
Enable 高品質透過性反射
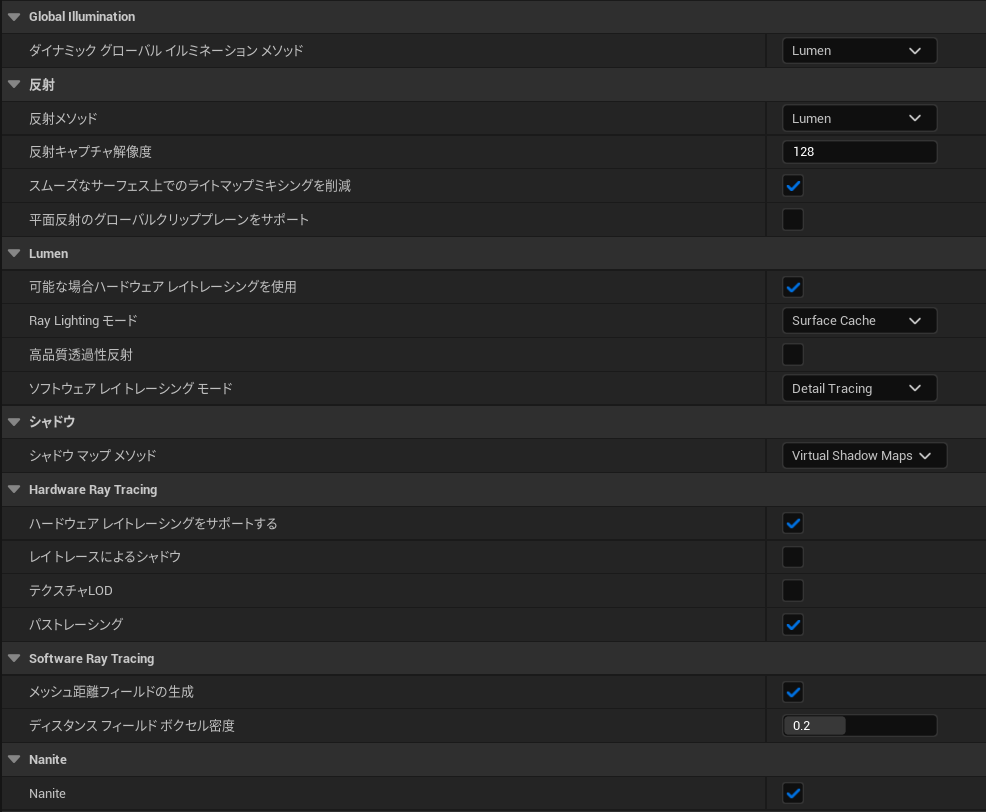coord(792,354)
